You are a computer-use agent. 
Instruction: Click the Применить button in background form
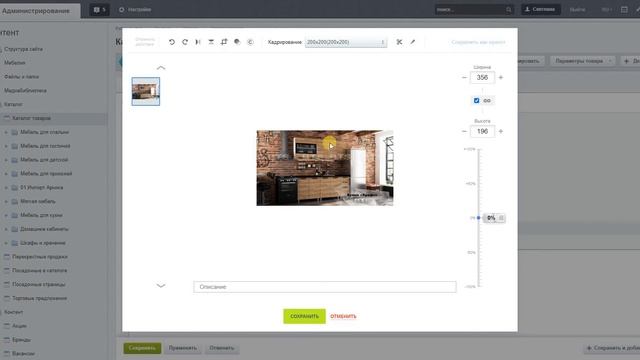click(x=183, y=348)
